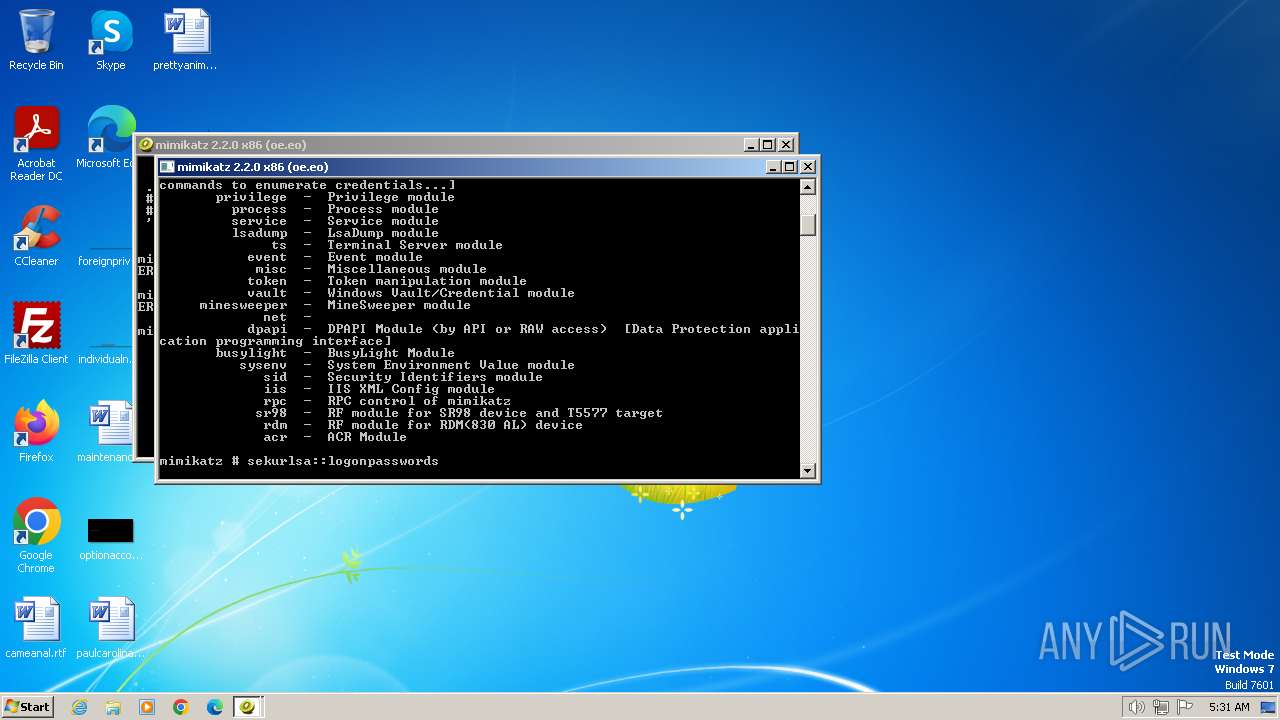Click the console scrollbar down arrow
The width and height of the screenshot is (1280, 720).
(808, 470)
